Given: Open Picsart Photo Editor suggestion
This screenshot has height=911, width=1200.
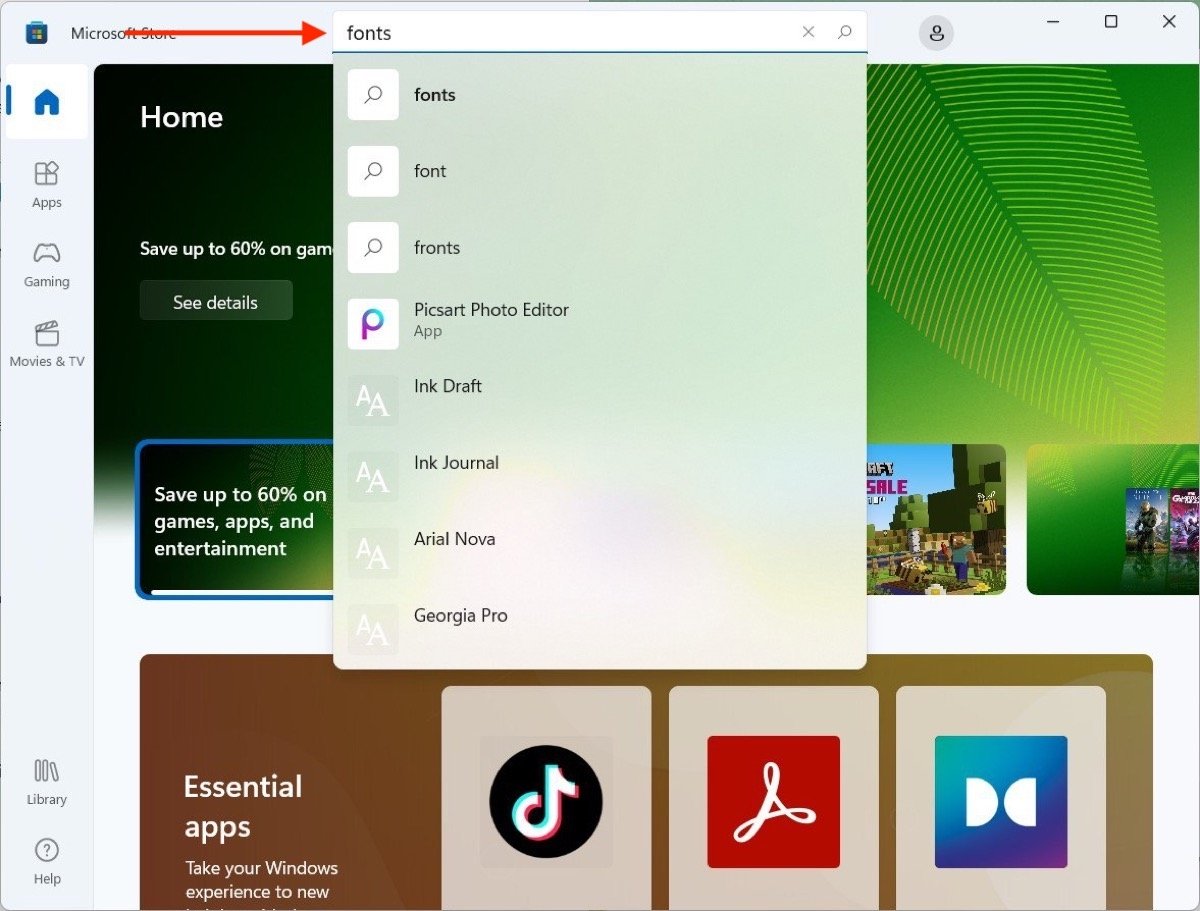Looking at the screenshot, I should click(x=599, y=324).
